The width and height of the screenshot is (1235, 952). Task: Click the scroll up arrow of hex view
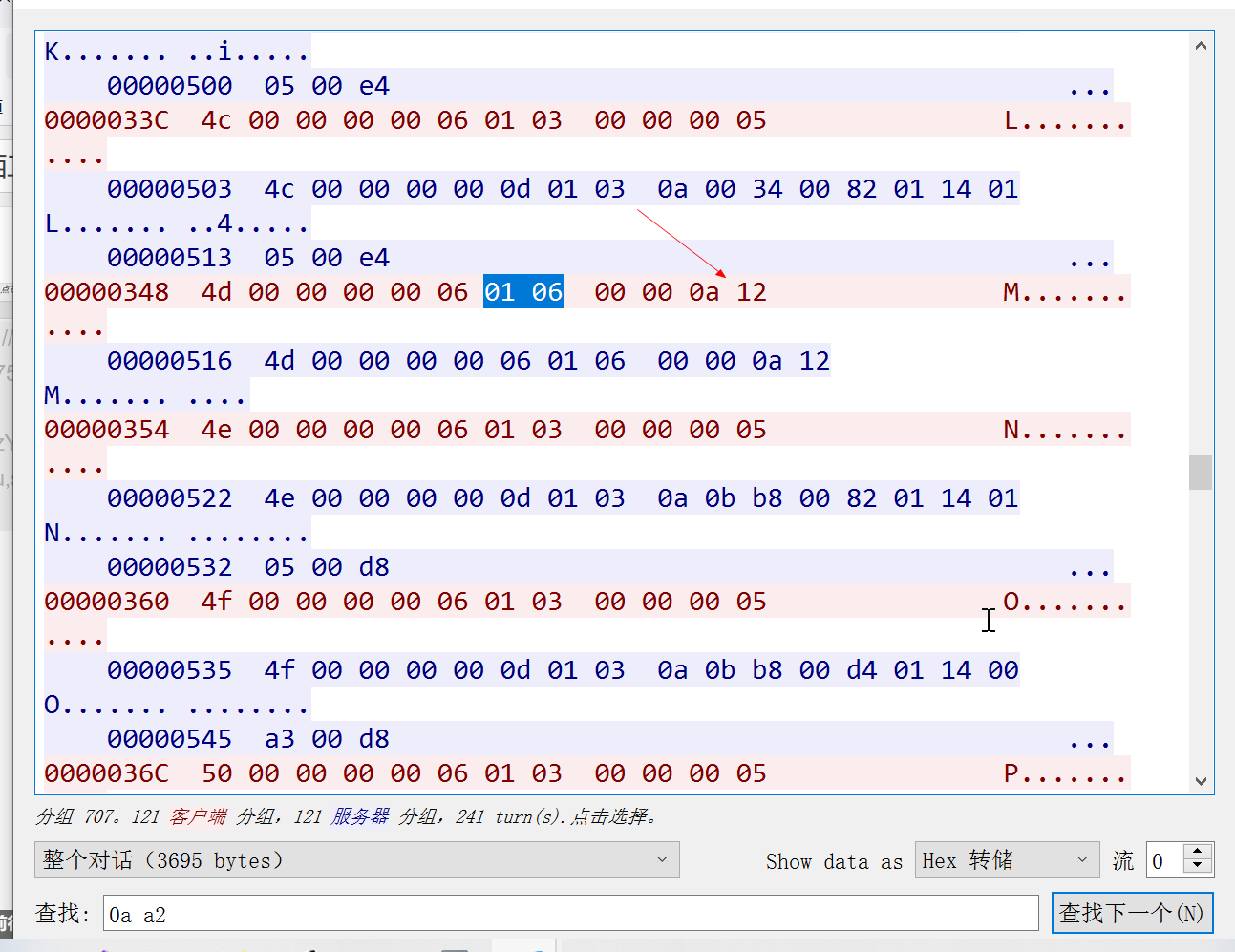click(1201, 46)
